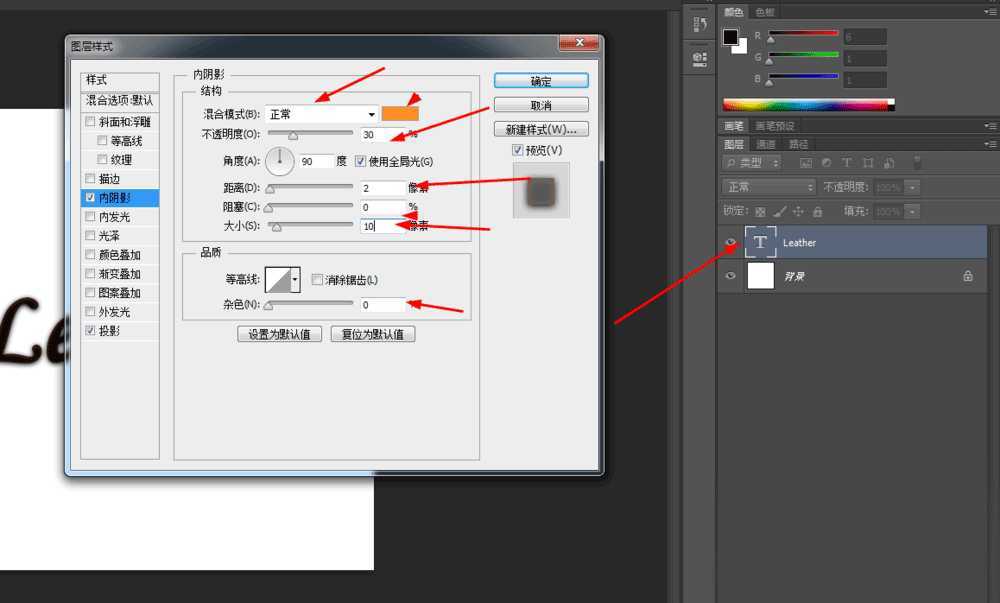Click the lock all padlock icon
This screenshot has height=603, width=1000.
(x=818, y=211)
